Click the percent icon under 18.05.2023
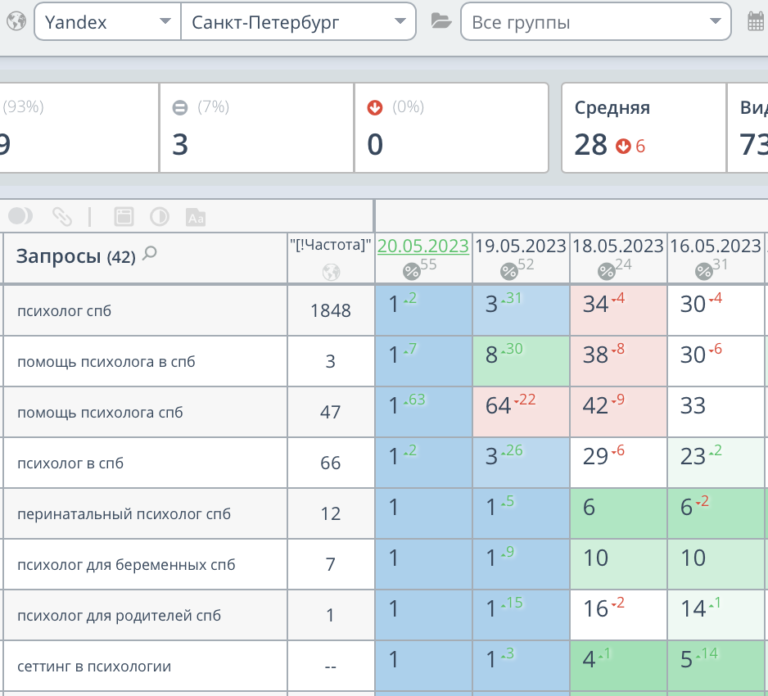This screenshot has height=696, width=768. pyautogui.click(x=607, y=271)
